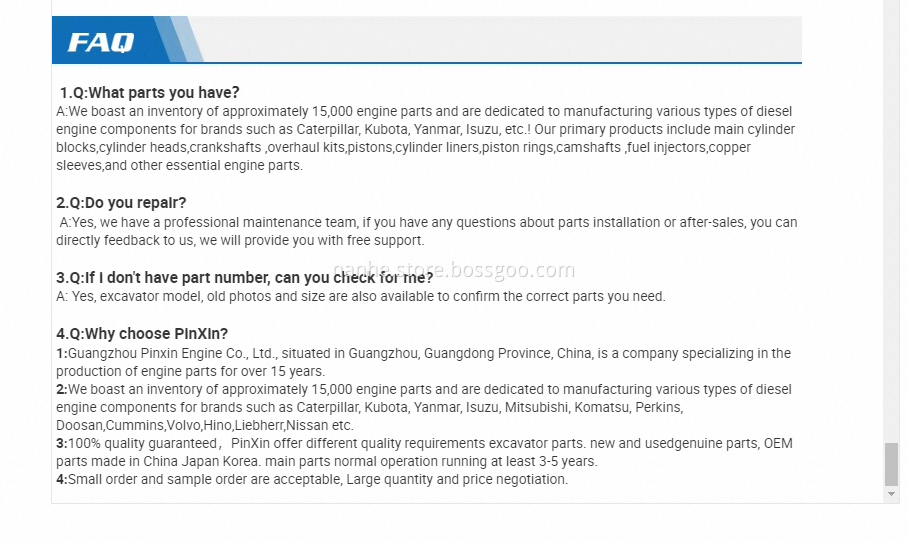Click the bold "3:" 100% quality guaranteed point

point(425,452)
